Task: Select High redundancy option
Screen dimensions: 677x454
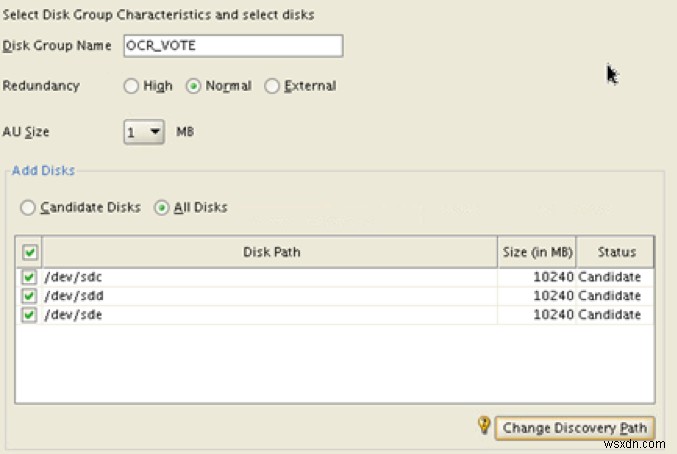Action: click(131, 86)
